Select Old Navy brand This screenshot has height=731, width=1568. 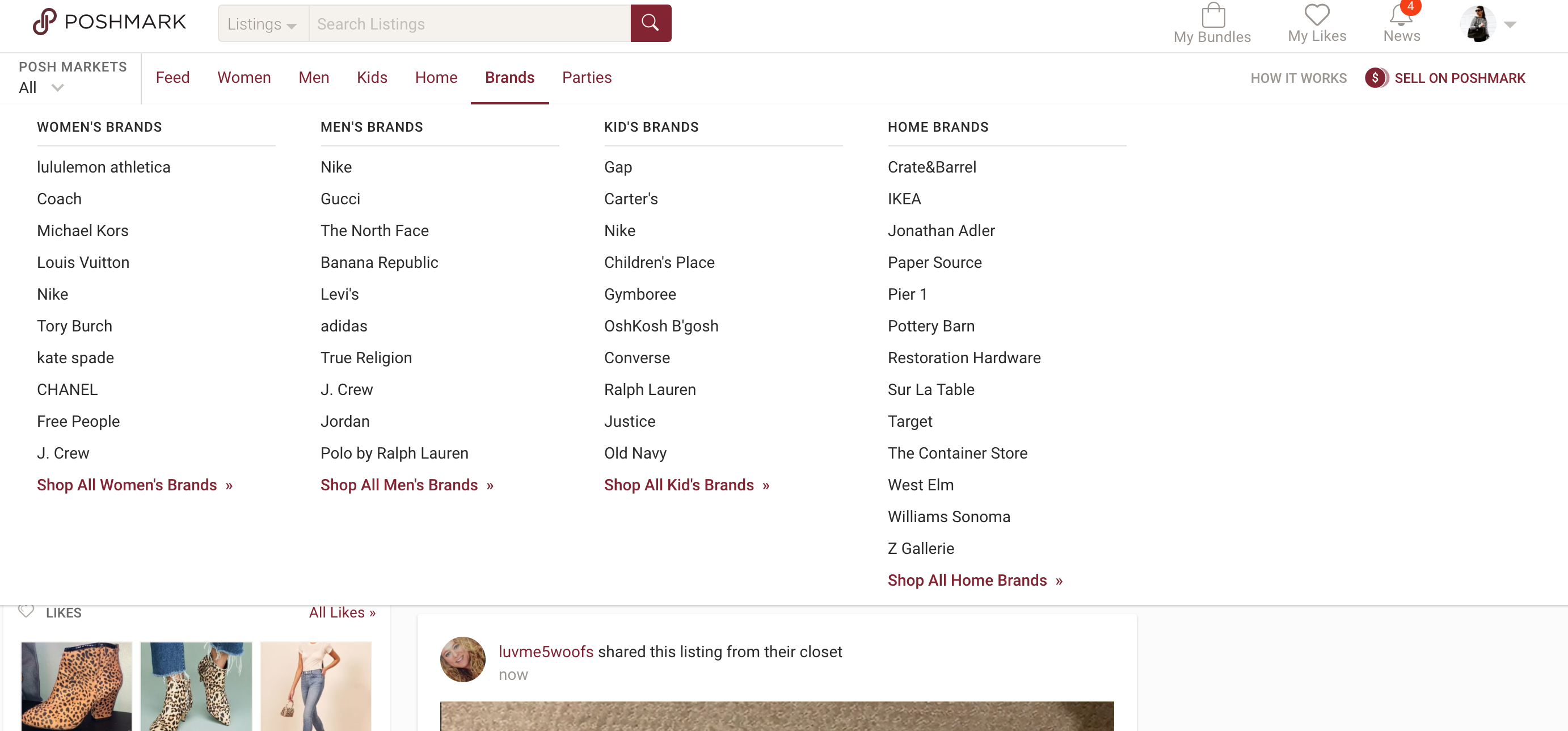[x=635, y=453]
